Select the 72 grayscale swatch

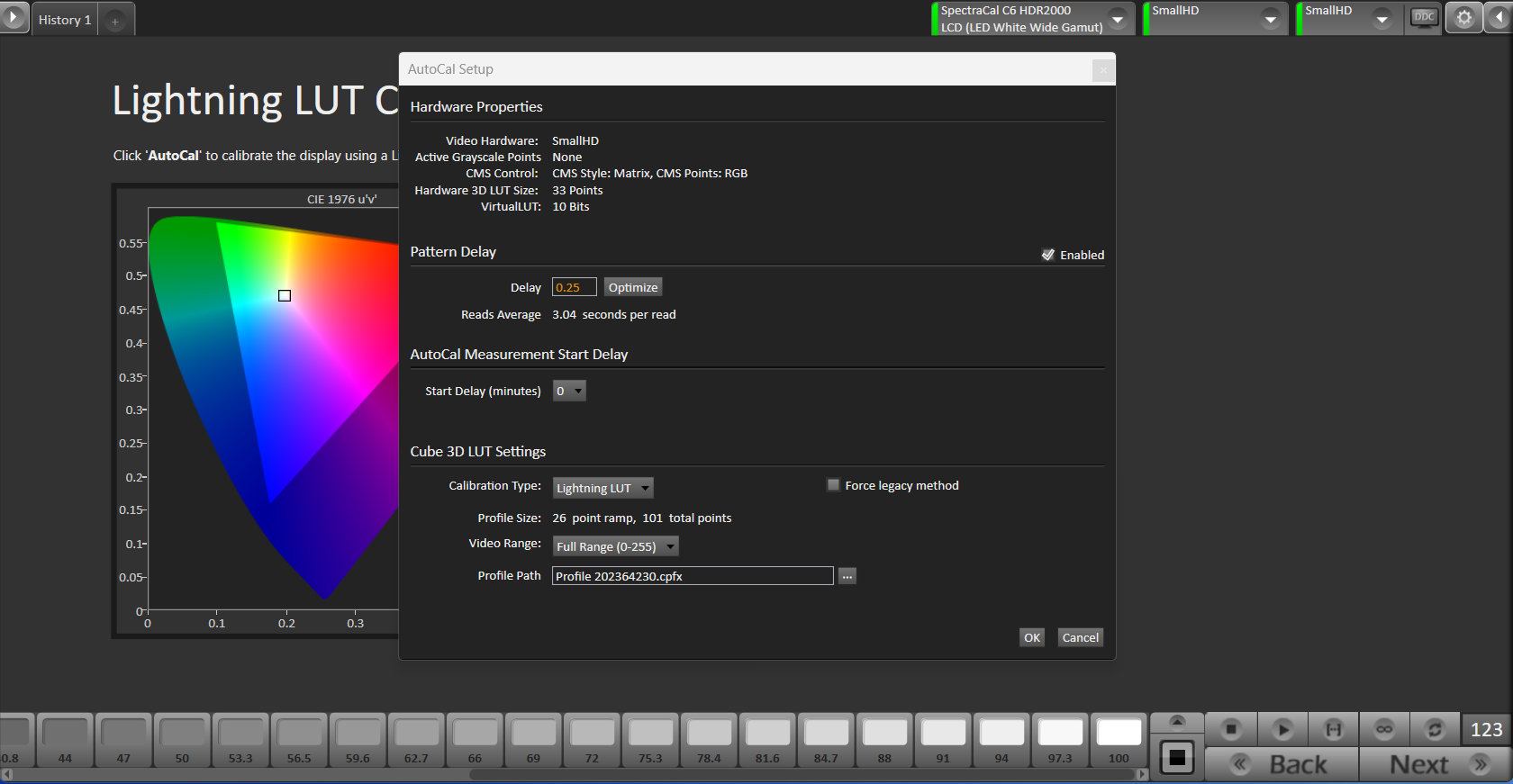pos(592,741)
